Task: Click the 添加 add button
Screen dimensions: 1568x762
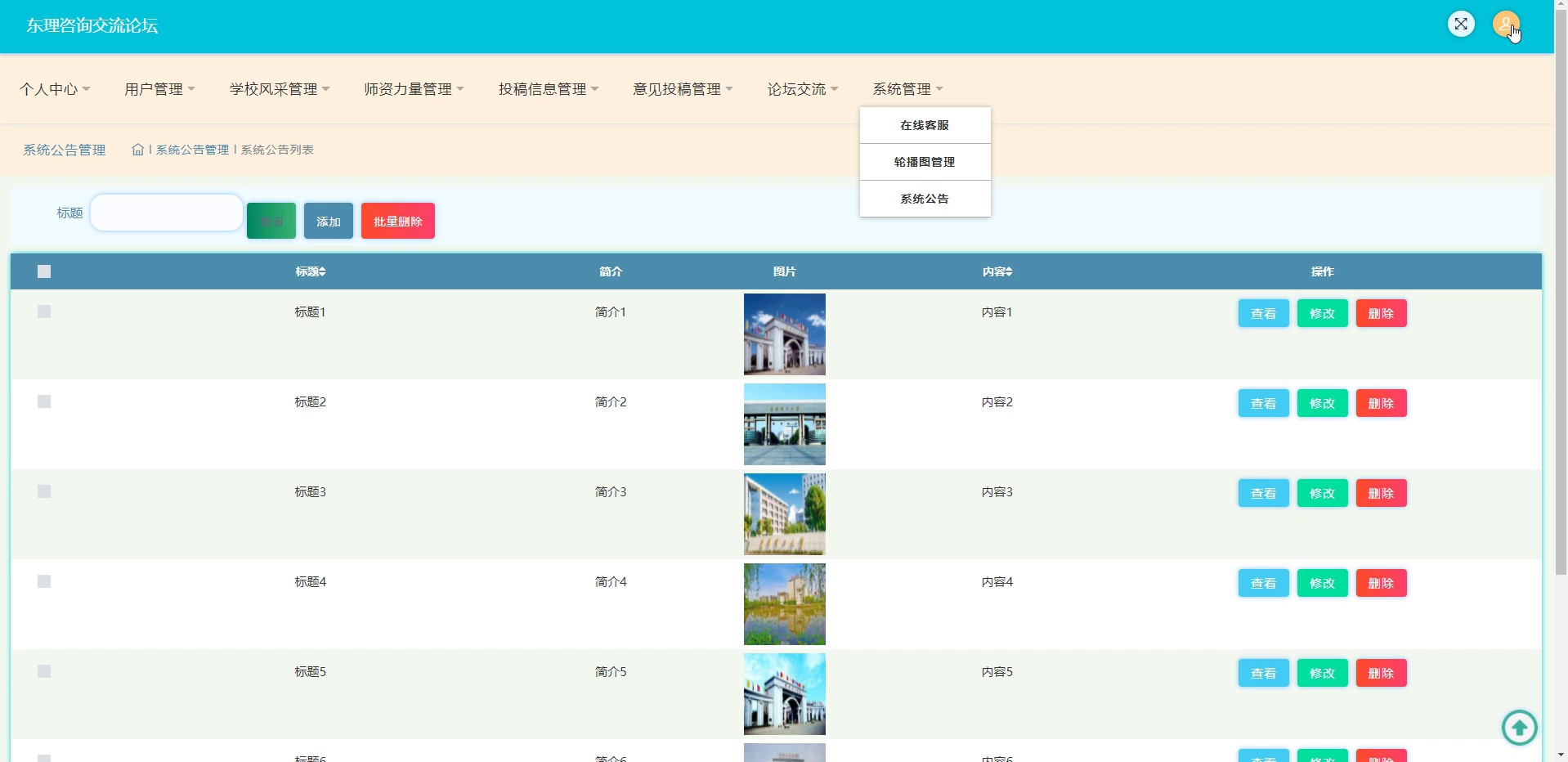Action: pos(329,221)
